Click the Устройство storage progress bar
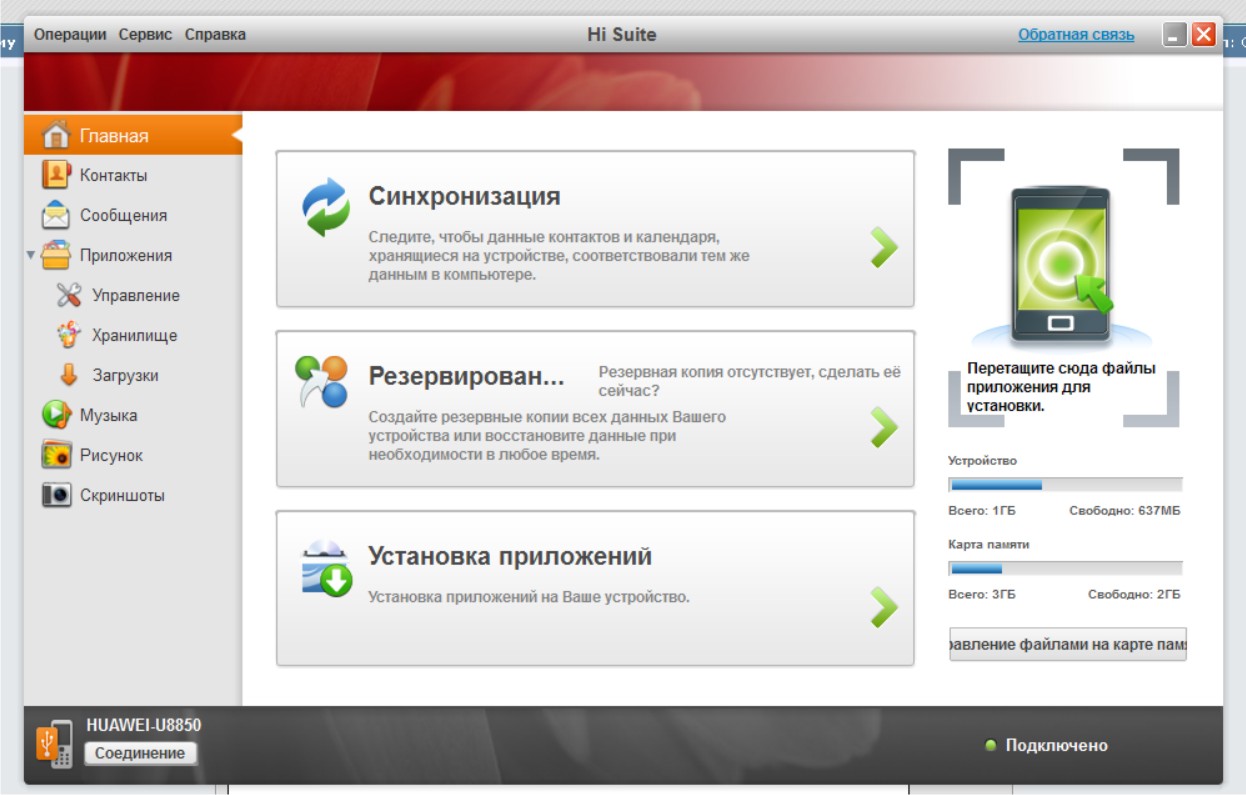 click(1065, 485)
